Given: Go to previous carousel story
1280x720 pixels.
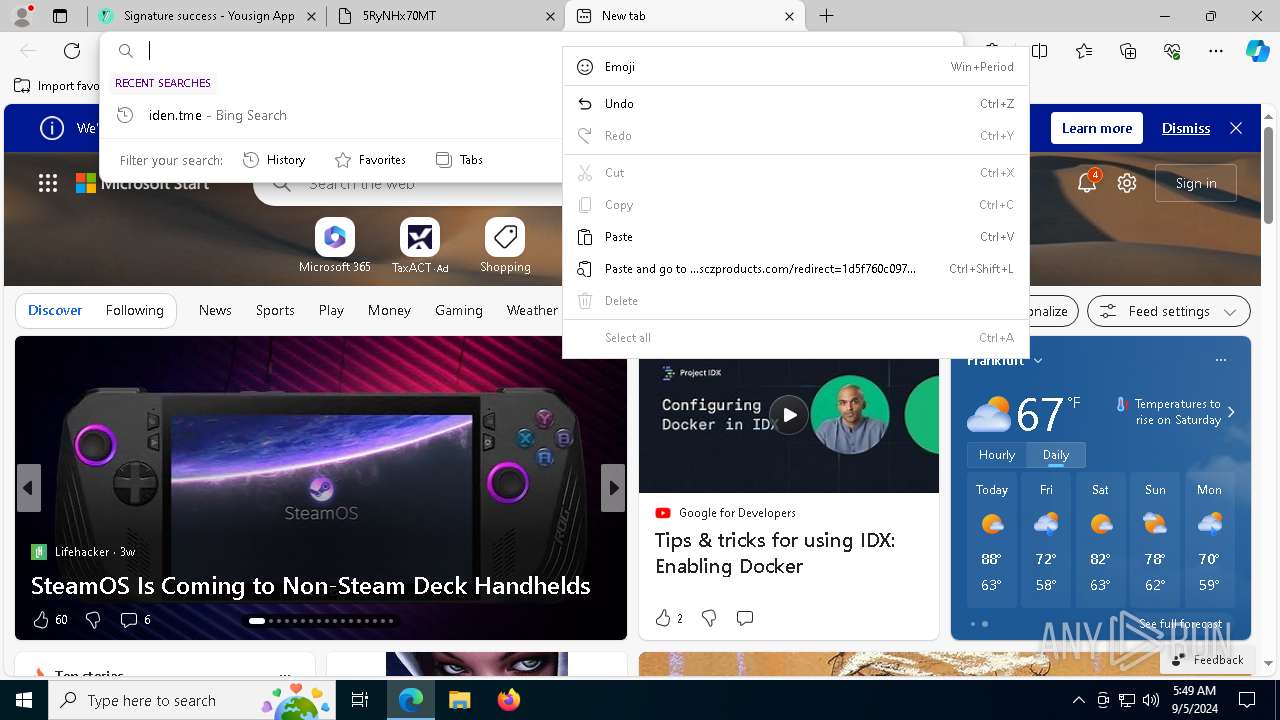Looking at the screenshot, I should pyautogui.click(x=28, y=488).
